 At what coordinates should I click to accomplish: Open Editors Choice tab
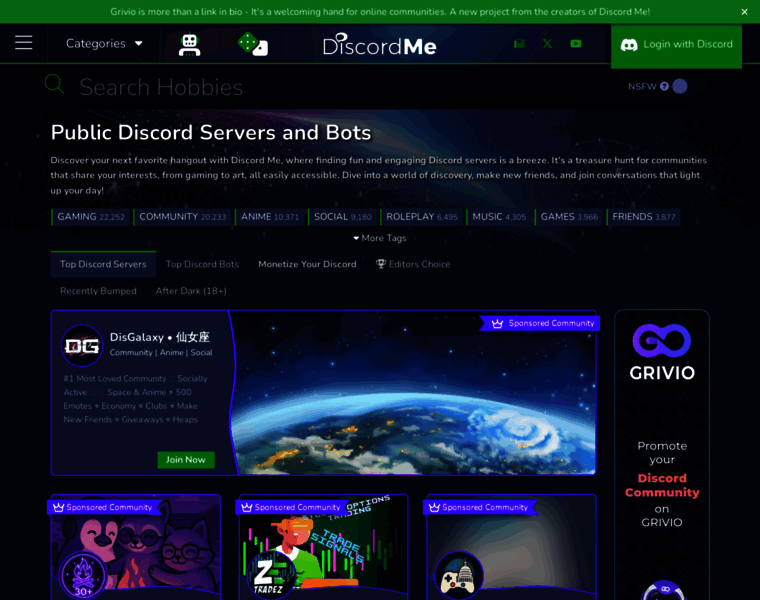click(413, 264)
